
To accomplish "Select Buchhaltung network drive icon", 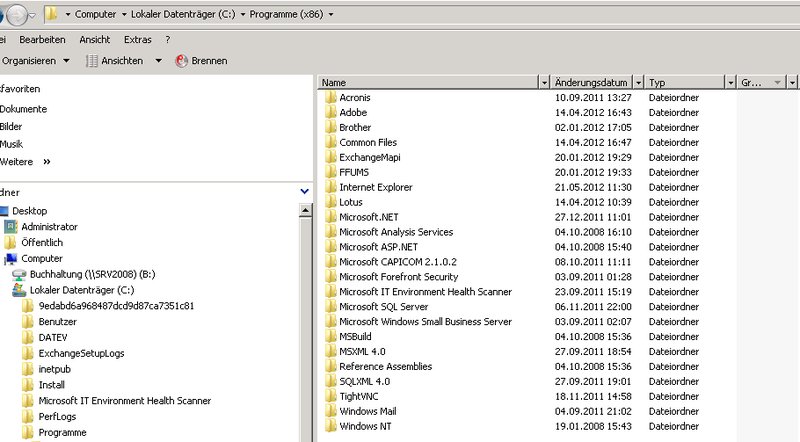I will (19, 275).
